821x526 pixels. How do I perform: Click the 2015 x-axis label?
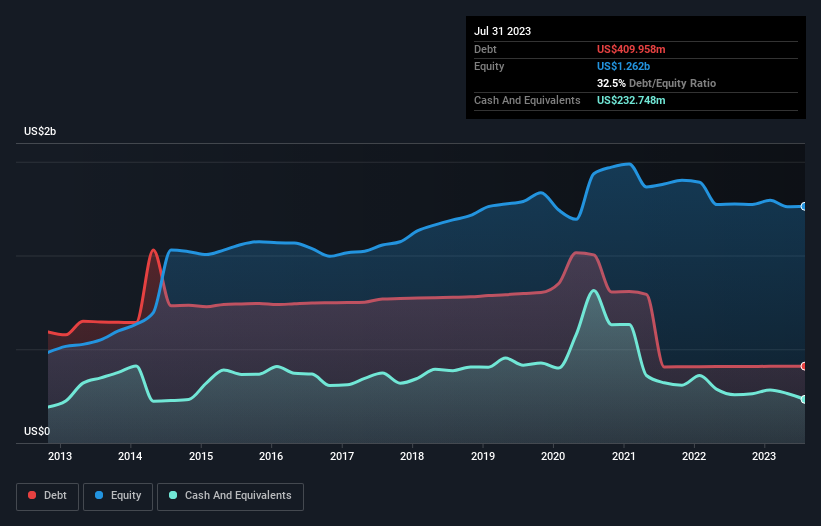pyautogui.click(x=201, y=456)
